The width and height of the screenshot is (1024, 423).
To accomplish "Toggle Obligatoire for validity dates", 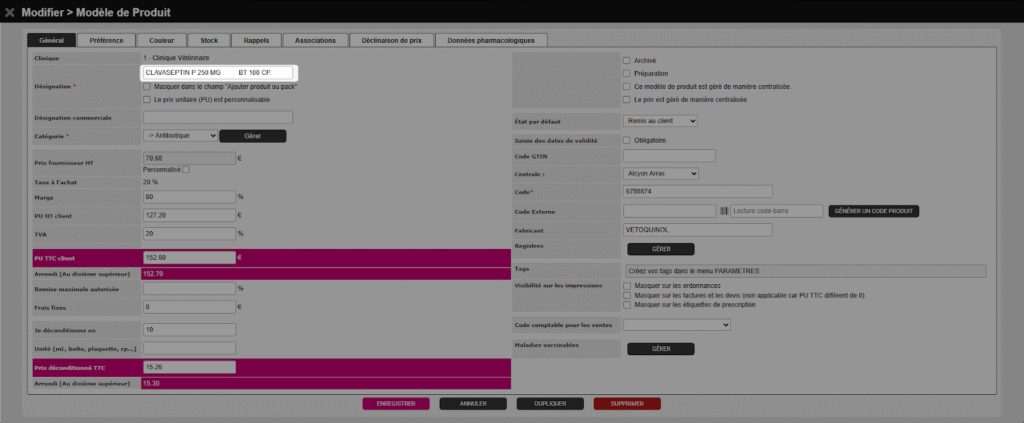I will [626, 140].
